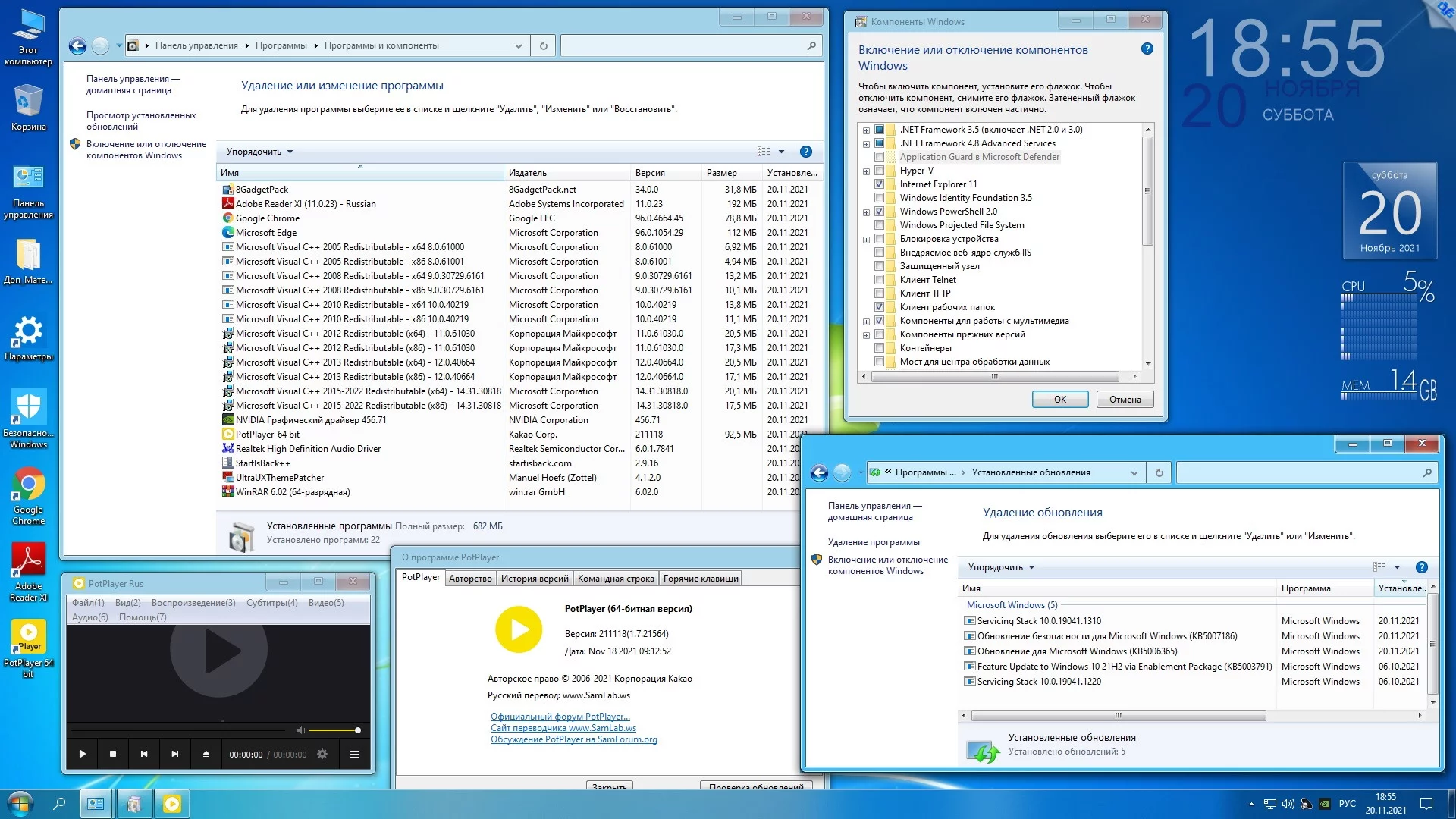Check the Клиент Telnet checkbox

(880, 280)
